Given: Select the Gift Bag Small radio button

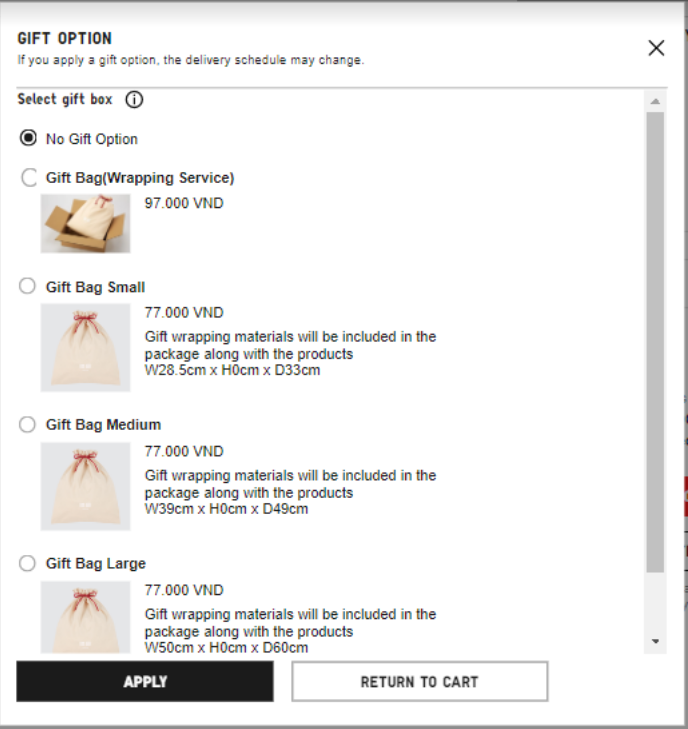Looking at the screenshot, I should [x=28, y=287].
